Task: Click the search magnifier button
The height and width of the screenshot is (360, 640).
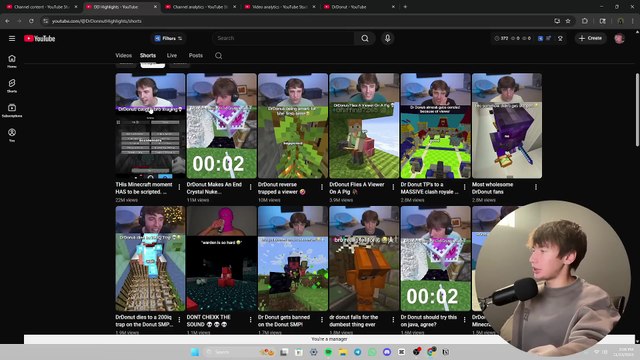Action: (x=365, y=38)
